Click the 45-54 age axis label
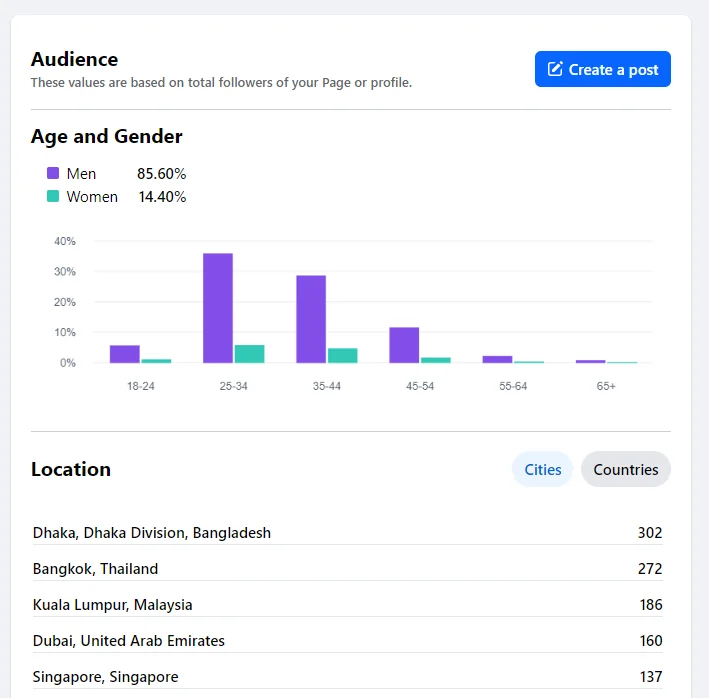 coord(420,386)
